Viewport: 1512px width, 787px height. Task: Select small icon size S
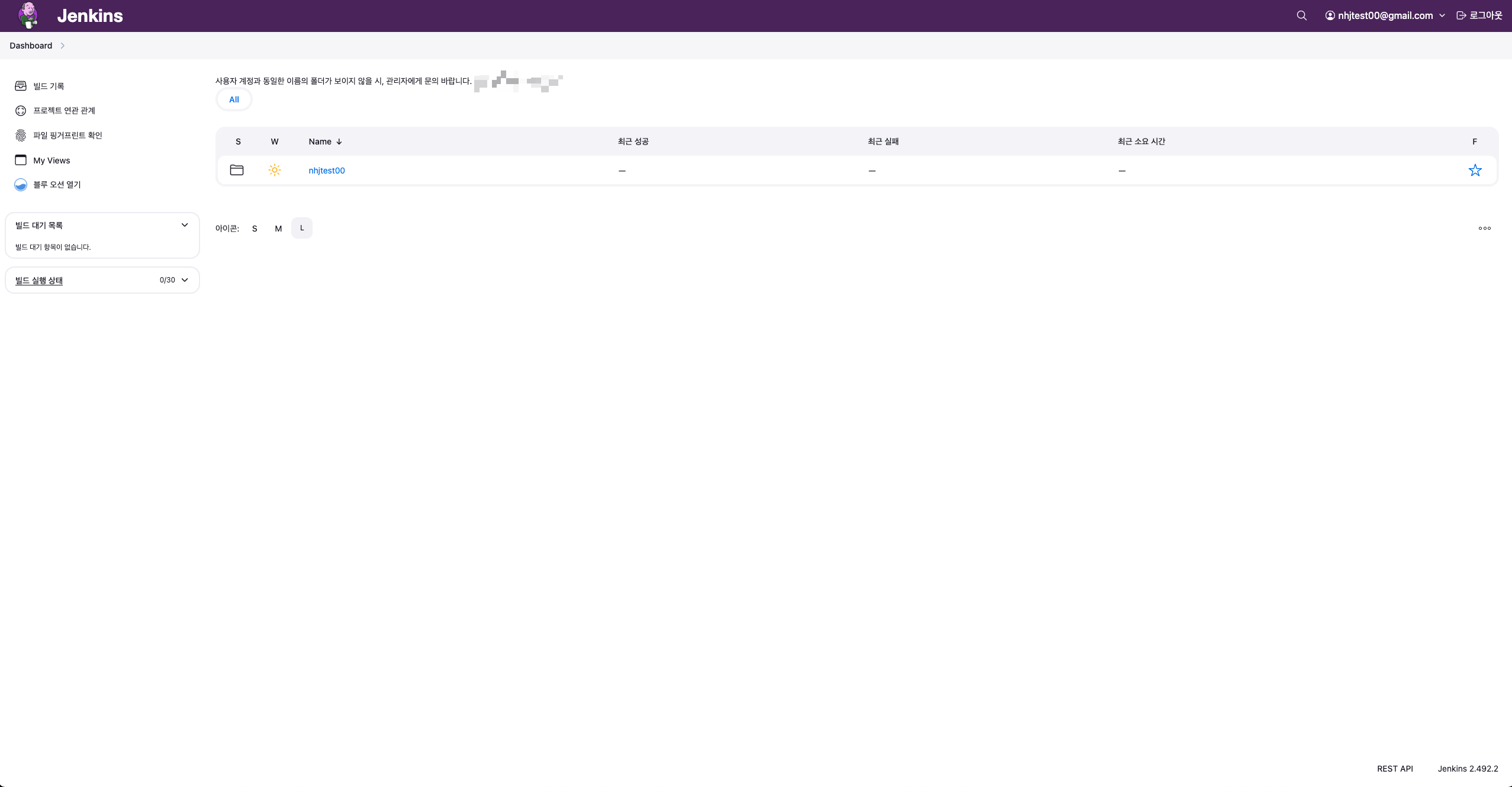[x=255, y=229]
